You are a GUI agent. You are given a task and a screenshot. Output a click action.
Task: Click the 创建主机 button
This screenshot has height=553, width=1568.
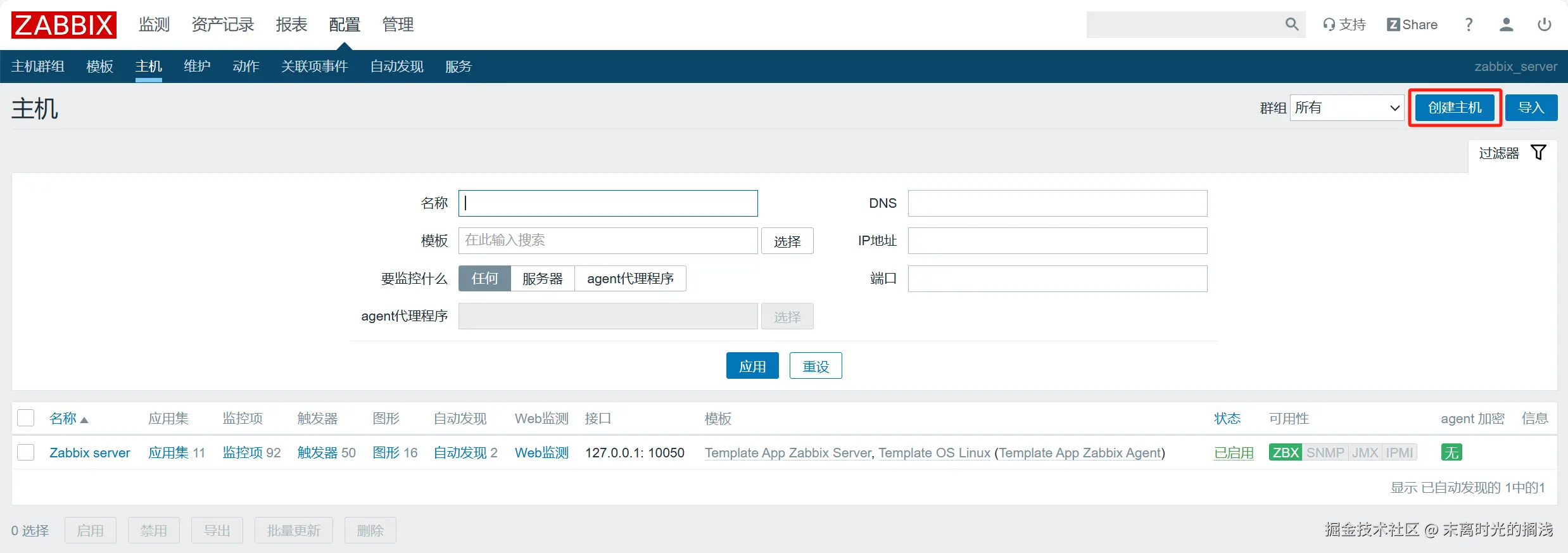tap(1455, 108)
